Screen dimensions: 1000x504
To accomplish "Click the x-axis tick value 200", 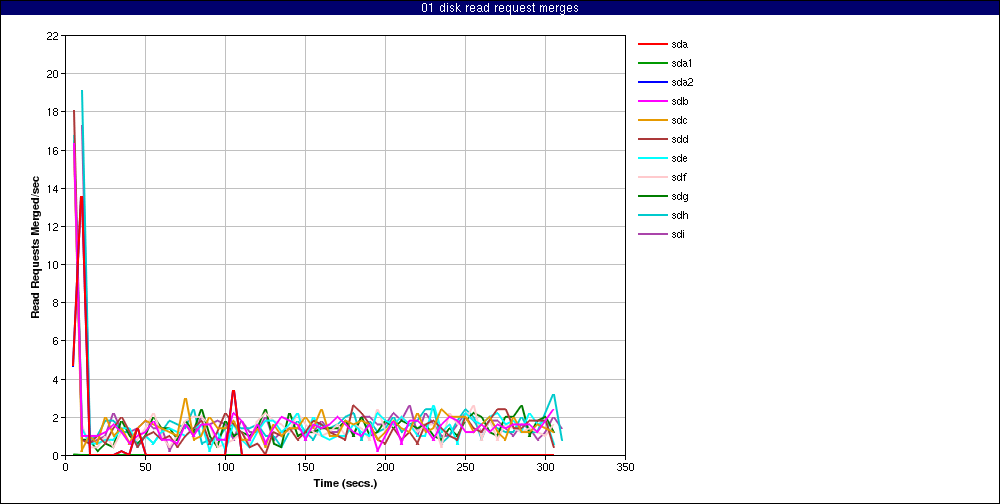I will pos(385,467).
